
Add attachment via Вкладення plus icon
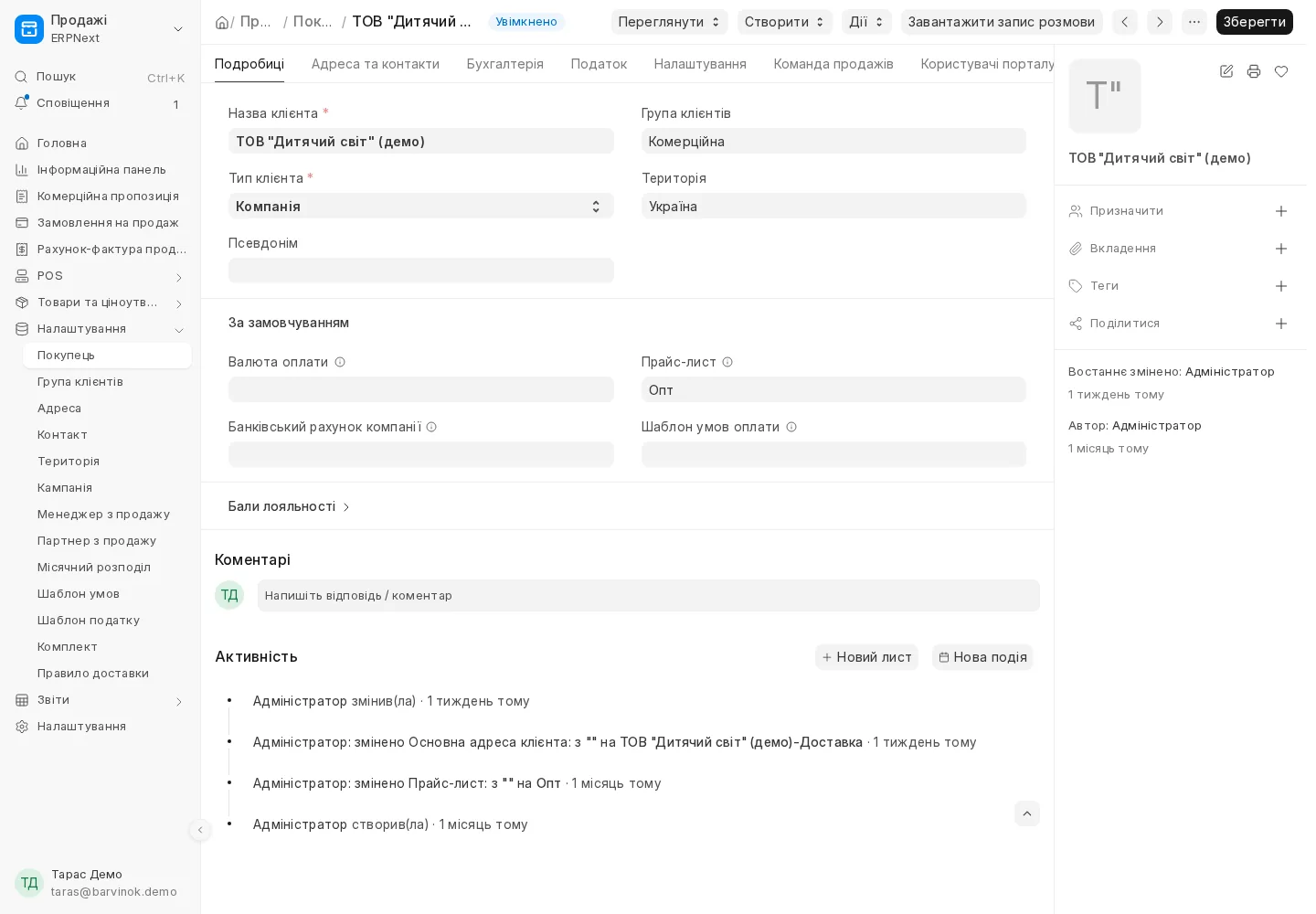click(1281, 249)
